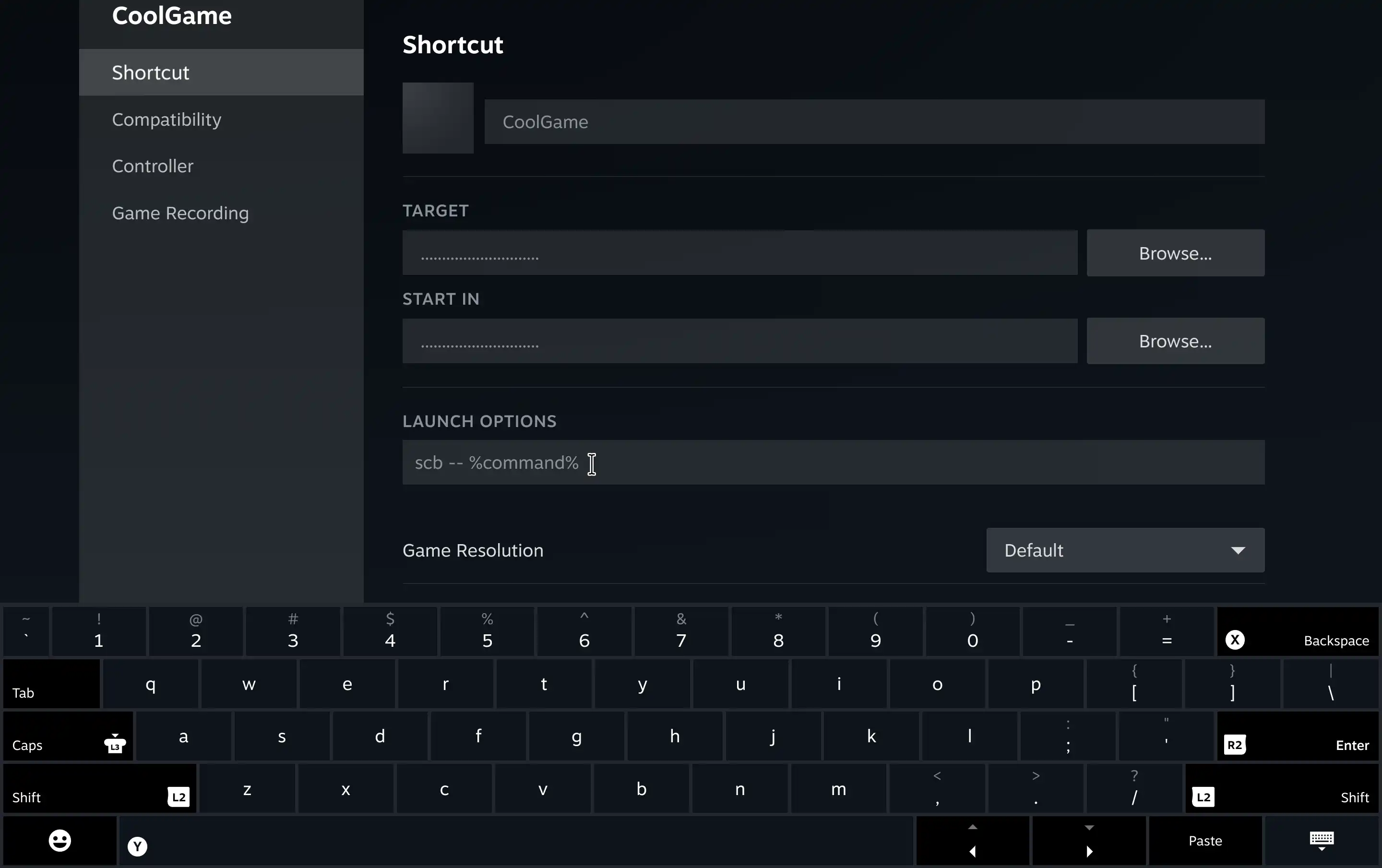
Task: Open the Game Recording tab
Action: 180,214
